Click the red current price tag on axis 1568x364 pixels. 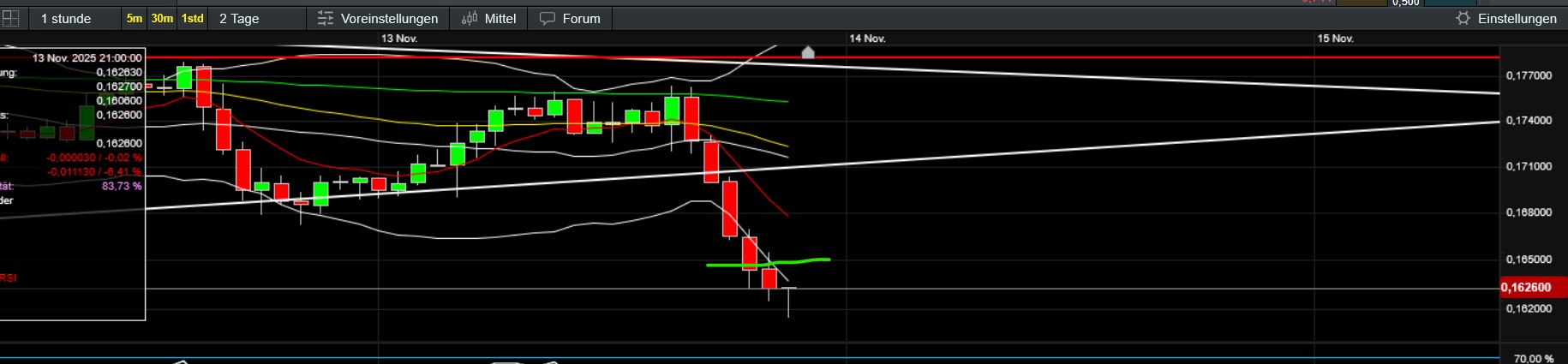coord(1533,288)
